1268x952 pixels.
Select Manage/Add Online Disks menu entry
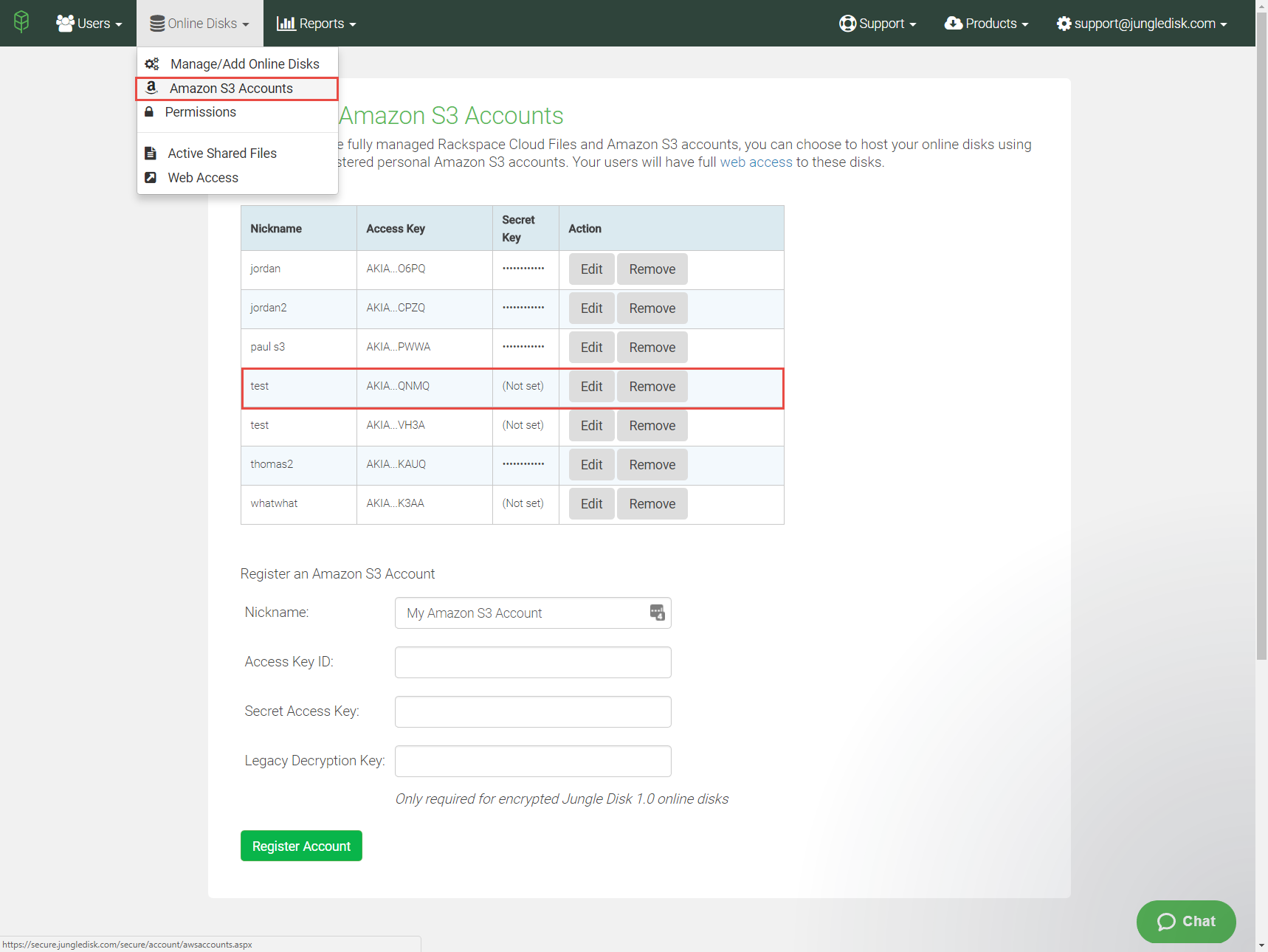tap(238, 64)
